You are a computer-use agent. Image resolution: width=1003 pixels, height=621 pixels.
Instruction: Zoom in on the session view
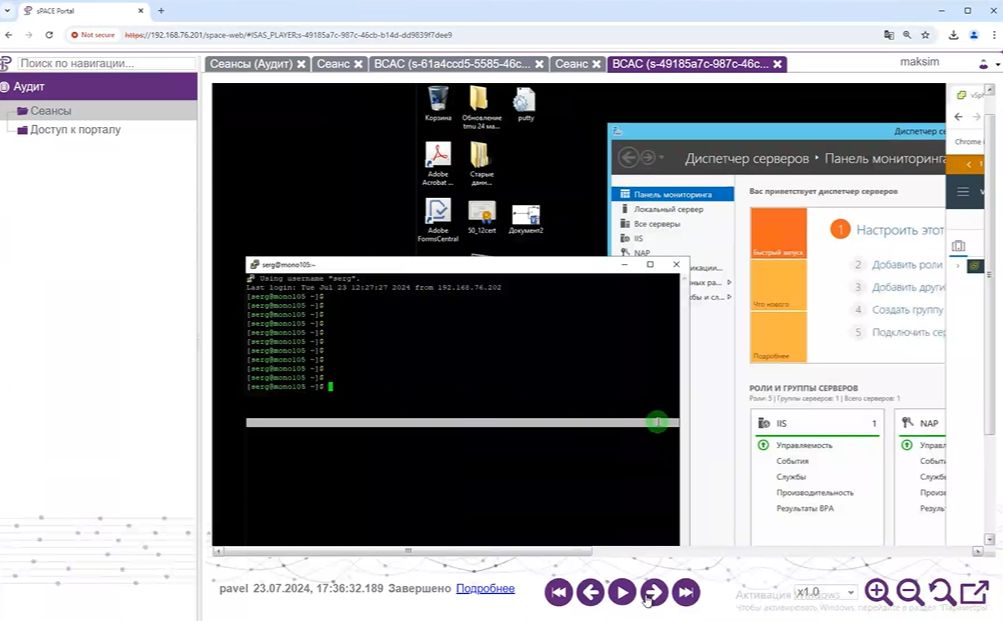point(878,592)
